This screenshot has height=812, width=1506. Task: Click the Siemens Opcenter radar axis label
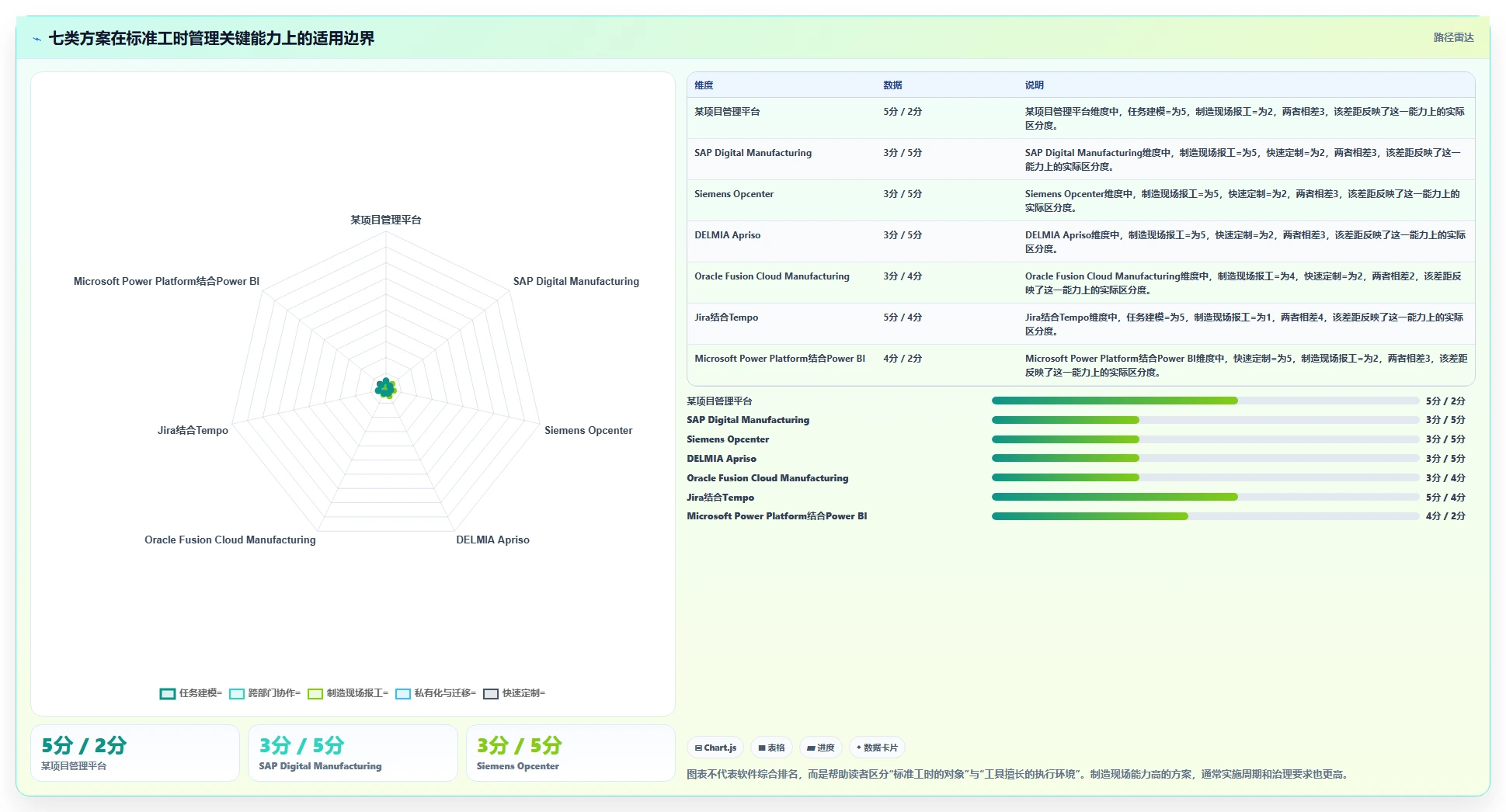[589, 430]
